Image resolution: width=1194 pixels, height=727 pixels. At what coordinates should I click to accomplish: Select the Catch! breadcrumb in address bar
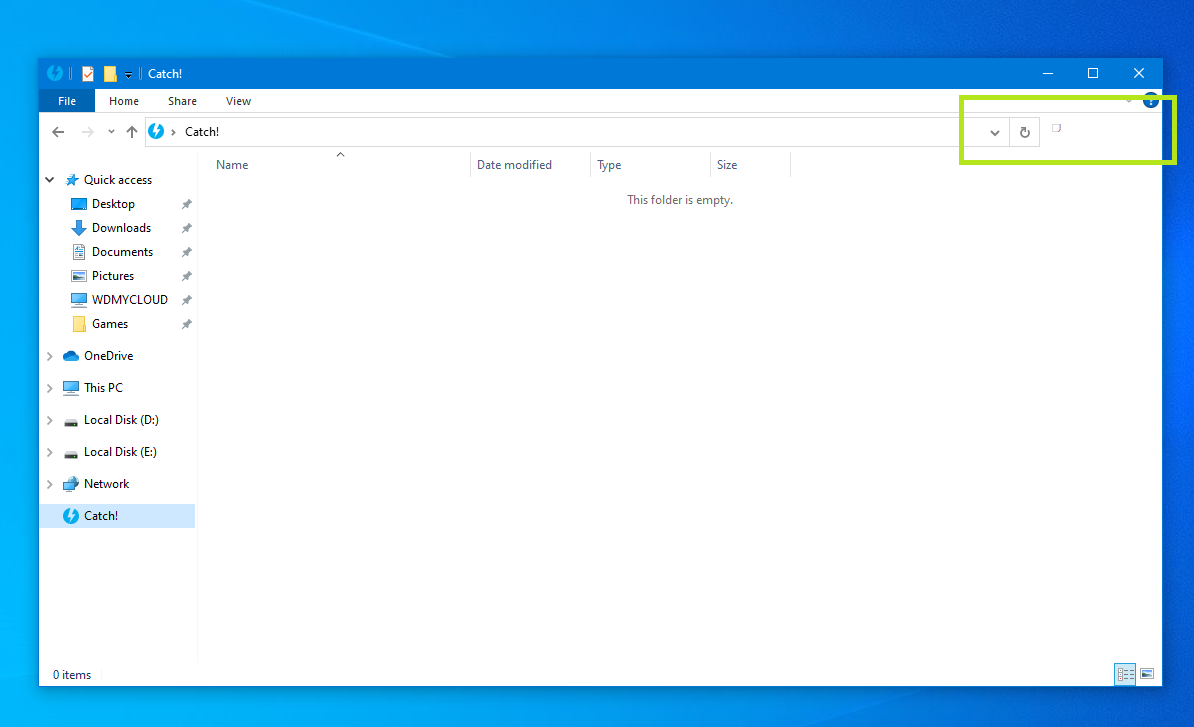click(202, 132)
